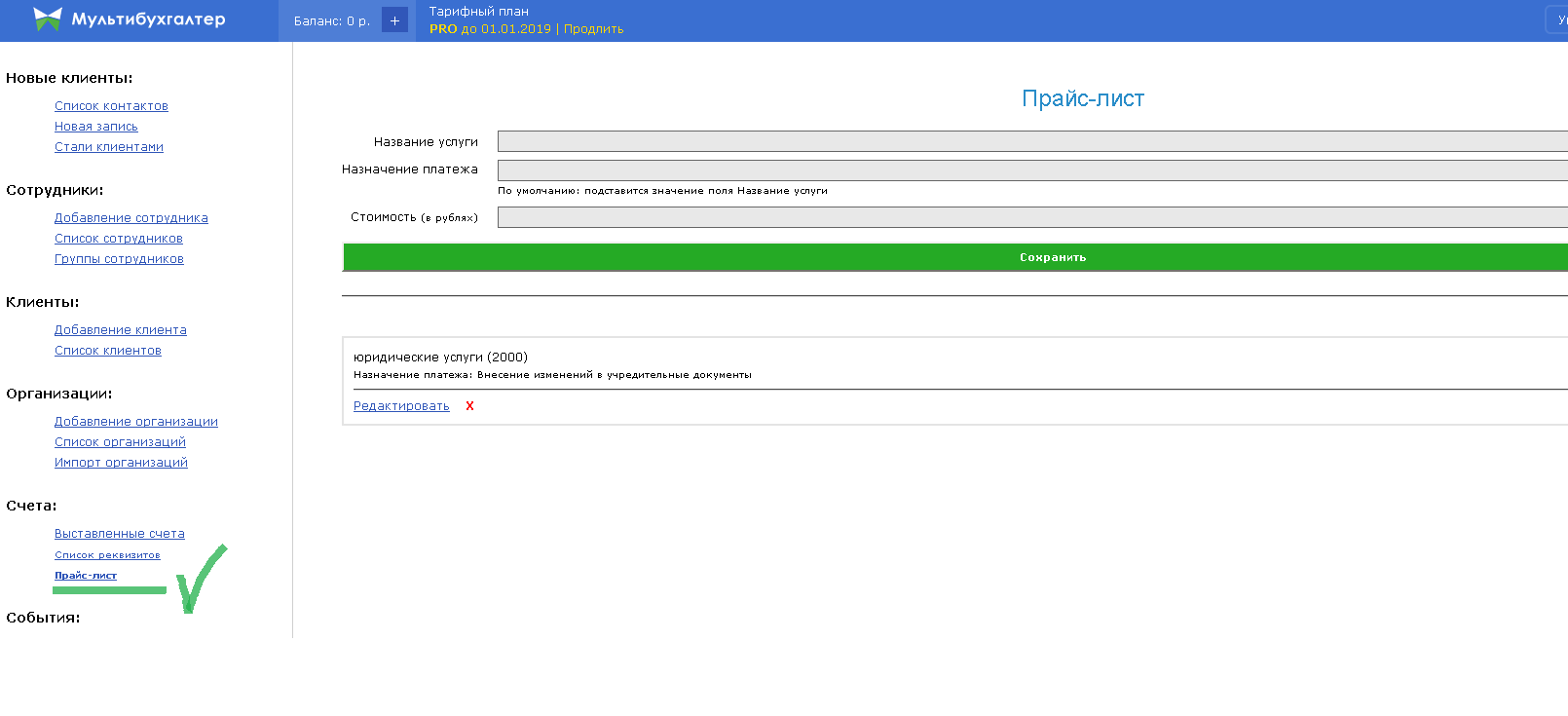Select Прайс-лист menu item
Screen dimensions: 1568x716
click(x=85, y=576)
